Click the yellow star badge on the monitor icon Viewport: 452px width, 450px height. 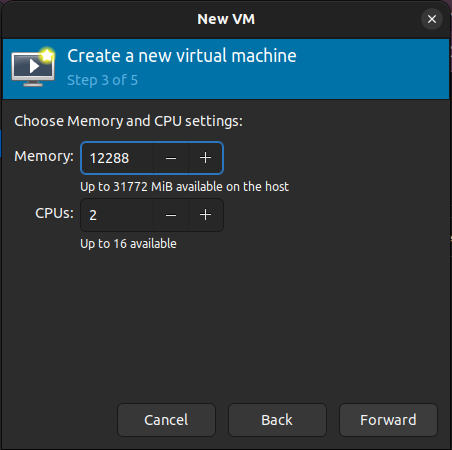tap(47, 55)
